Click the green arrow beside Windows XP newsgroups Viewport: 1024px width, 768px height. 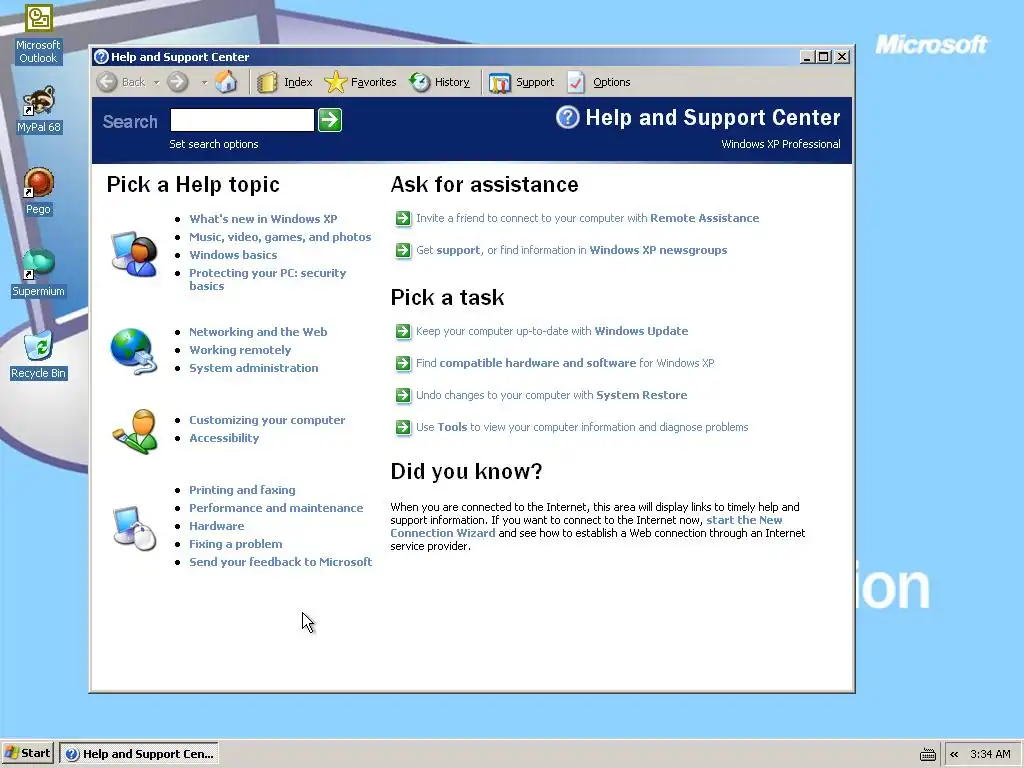coord(404,250)
